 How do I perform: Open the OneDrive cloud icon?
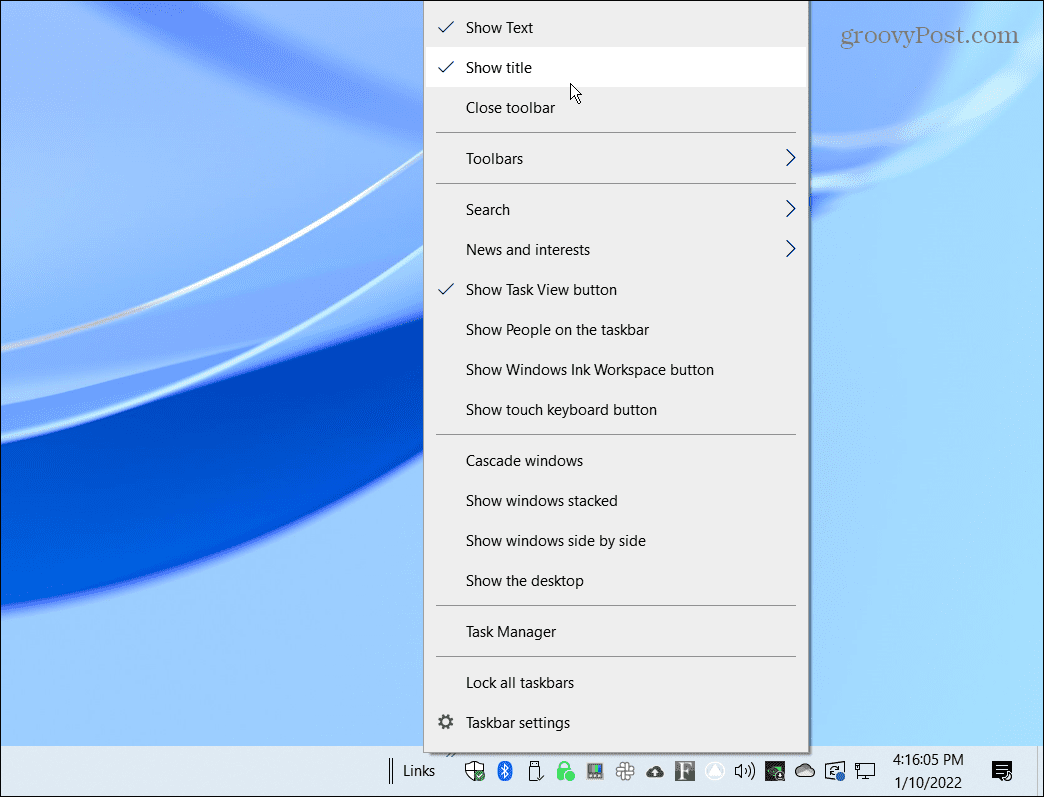pyautogui.click(x=805, y=771)
